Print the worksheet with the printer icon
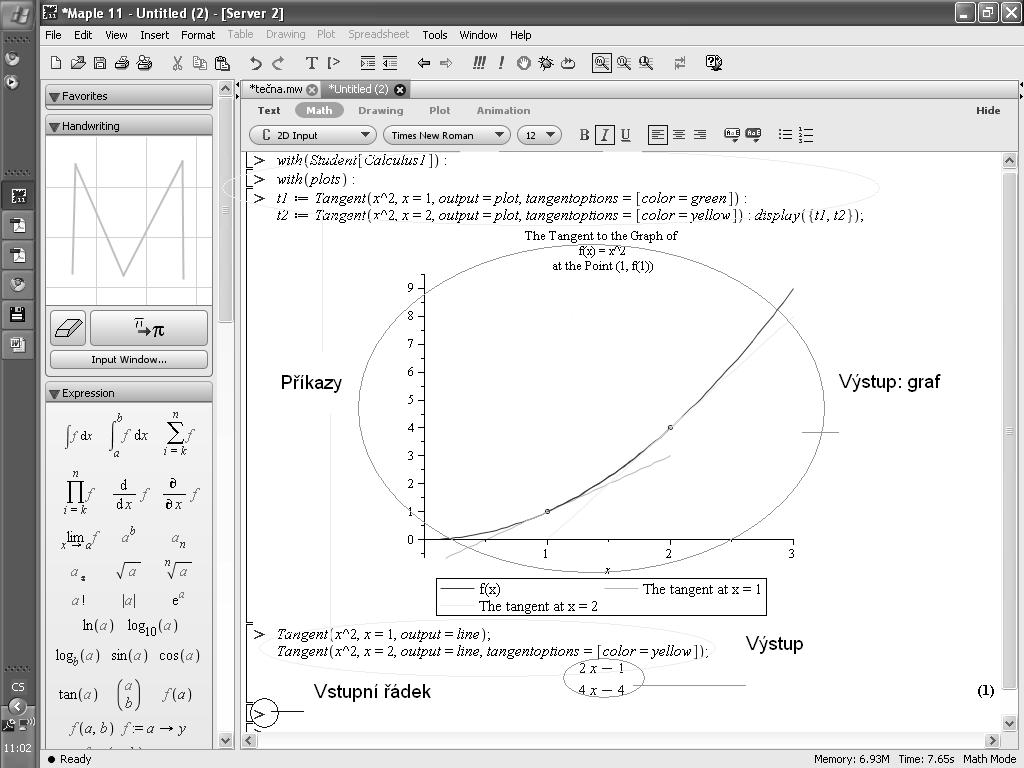 coord(122,63)
